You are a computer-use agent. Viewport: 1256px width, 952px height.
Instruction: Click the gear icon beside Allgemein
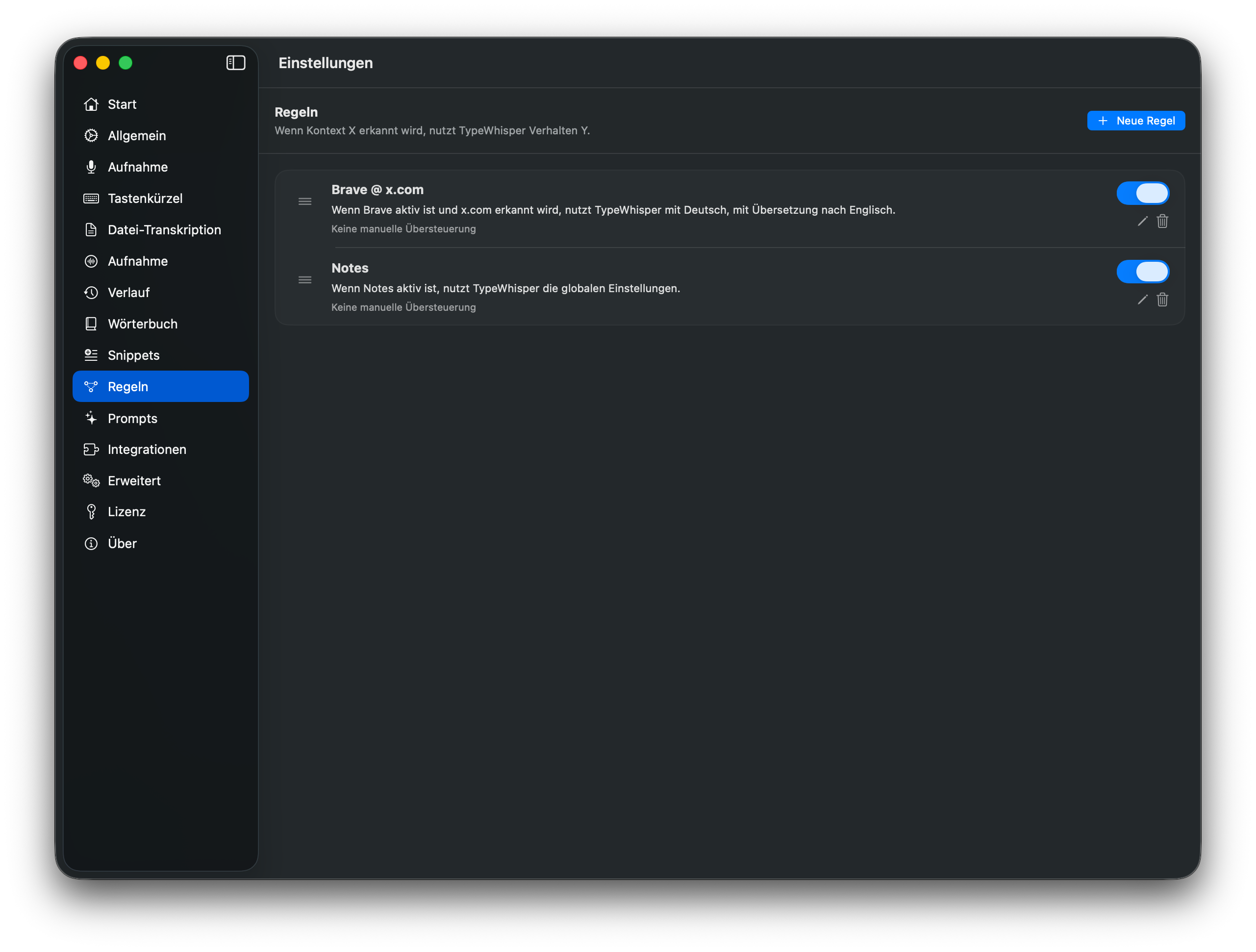[91, 136]
